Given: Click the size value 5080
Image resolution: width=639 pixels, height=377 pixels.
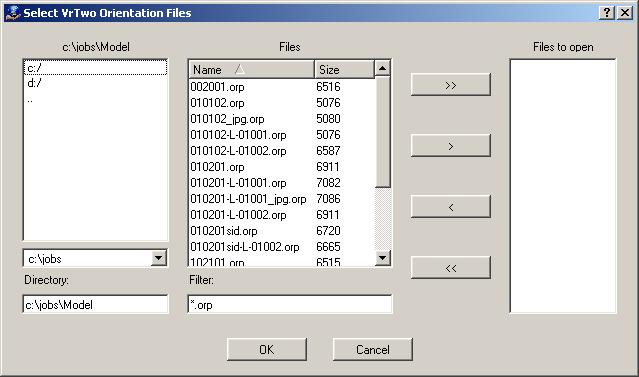Looking at the screenshot, I should (328, 119).
